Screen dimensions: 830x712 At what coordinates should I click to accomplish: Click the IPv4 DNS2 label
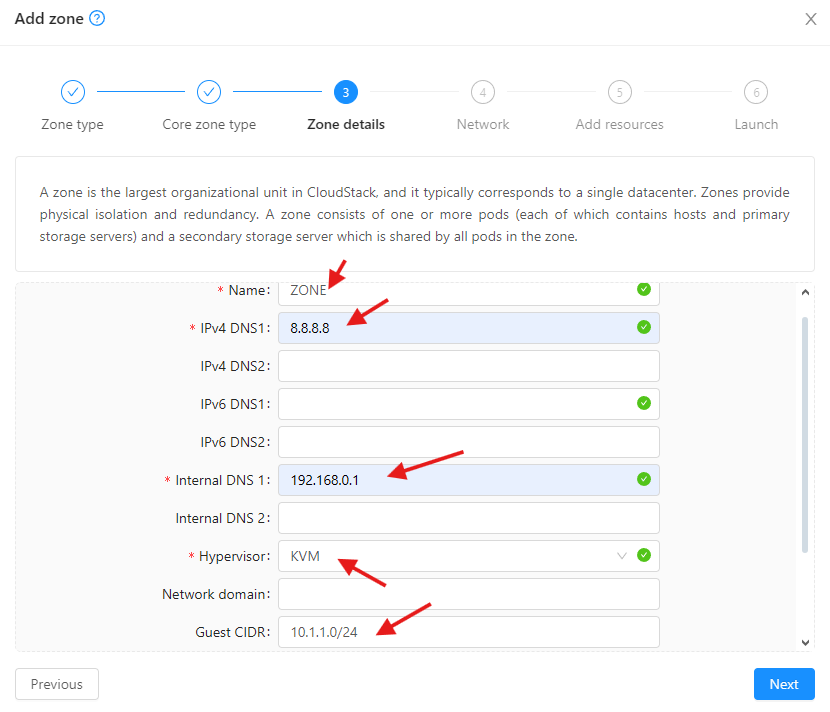pos(235,366)
